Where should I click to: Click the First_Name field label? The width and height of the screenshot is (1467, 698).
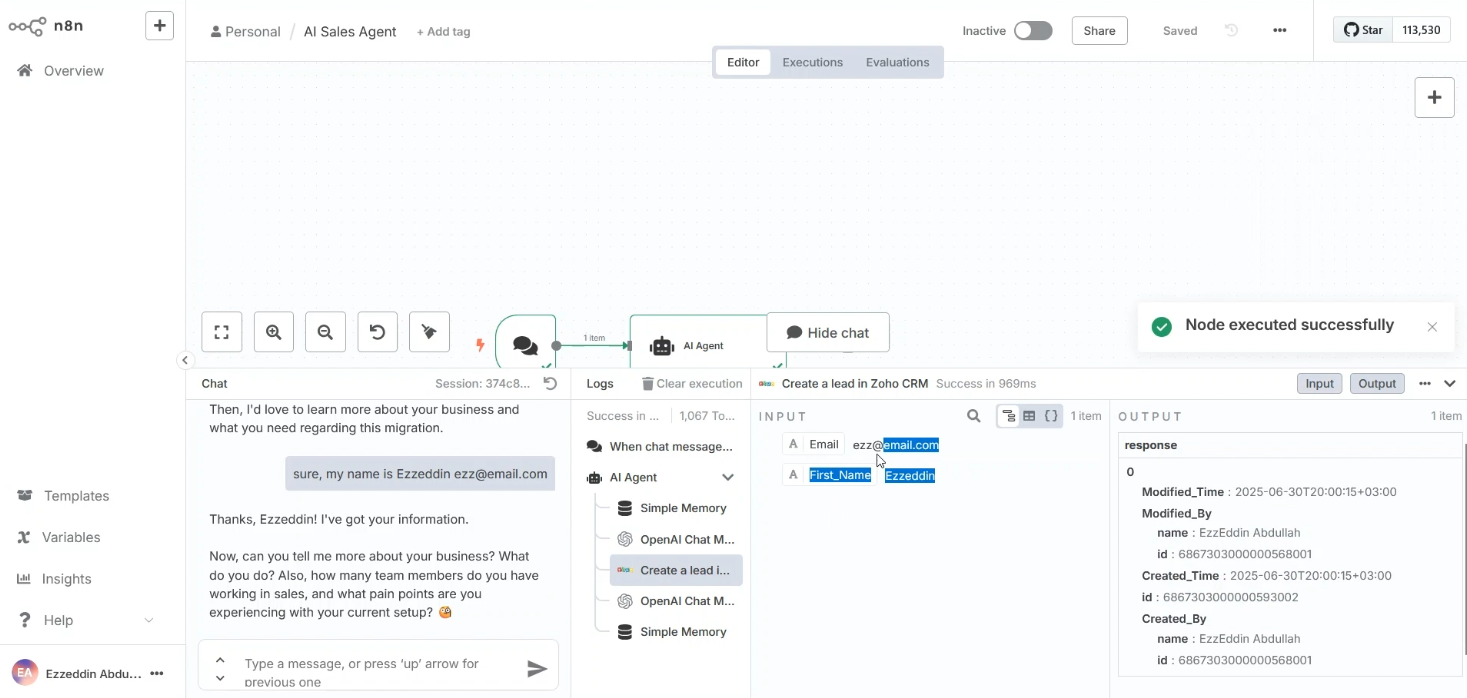(840, 476)
